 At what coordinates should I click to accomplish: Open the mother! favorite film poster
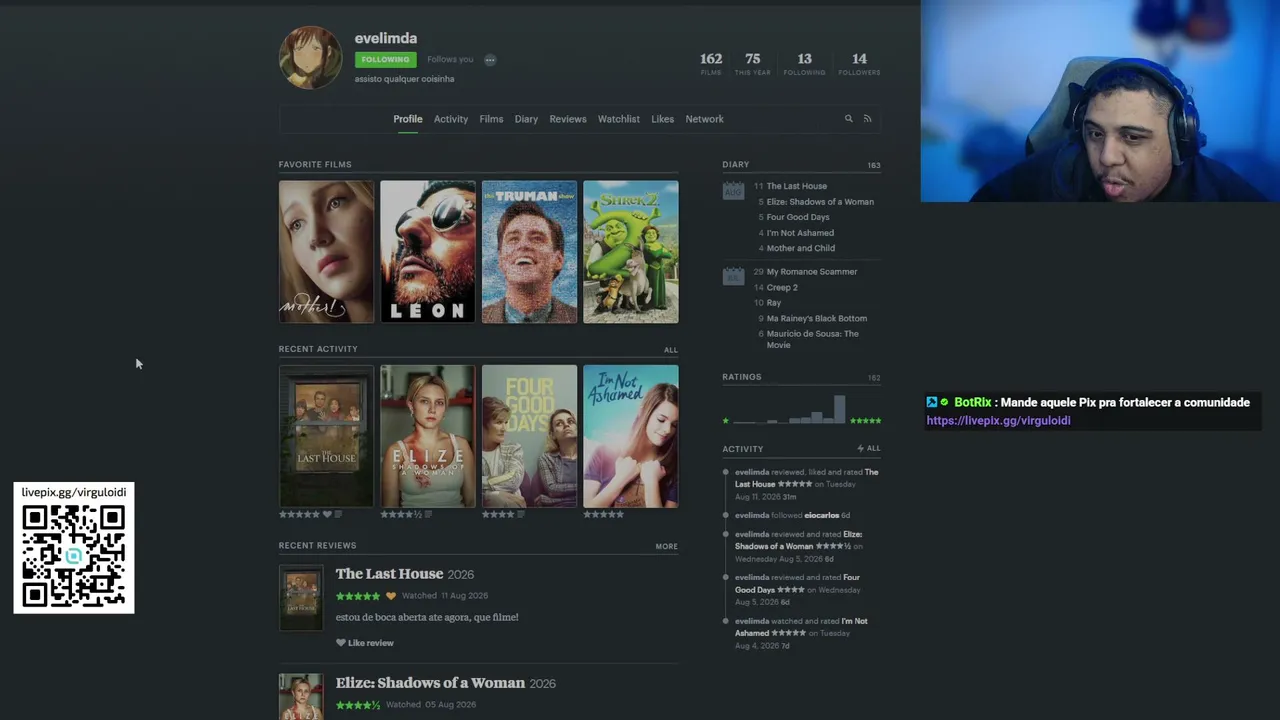pyautogui.click(x=326, y=252)
